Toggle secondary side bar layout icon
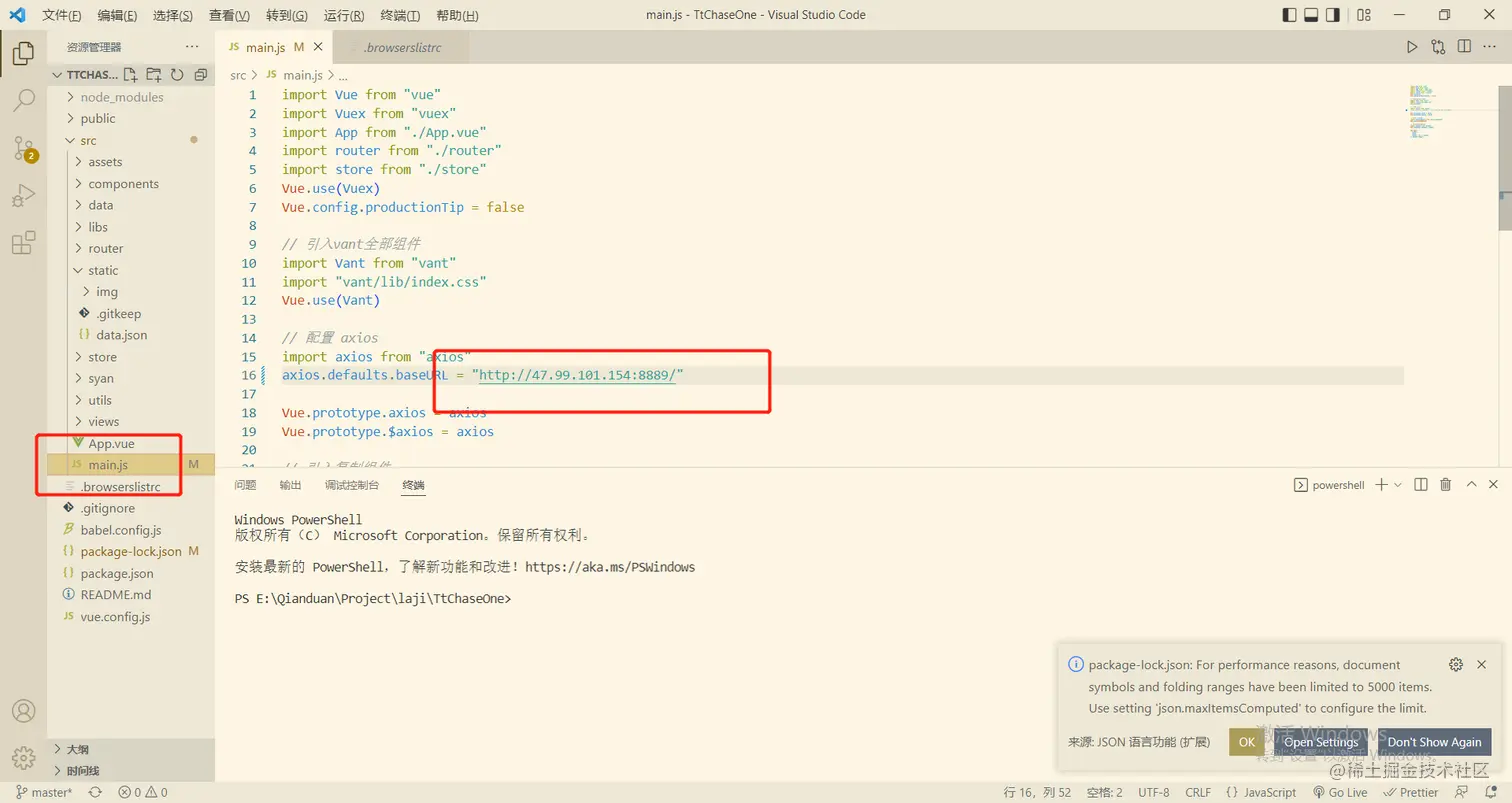1512x803 pixels. coord(1334,15)
